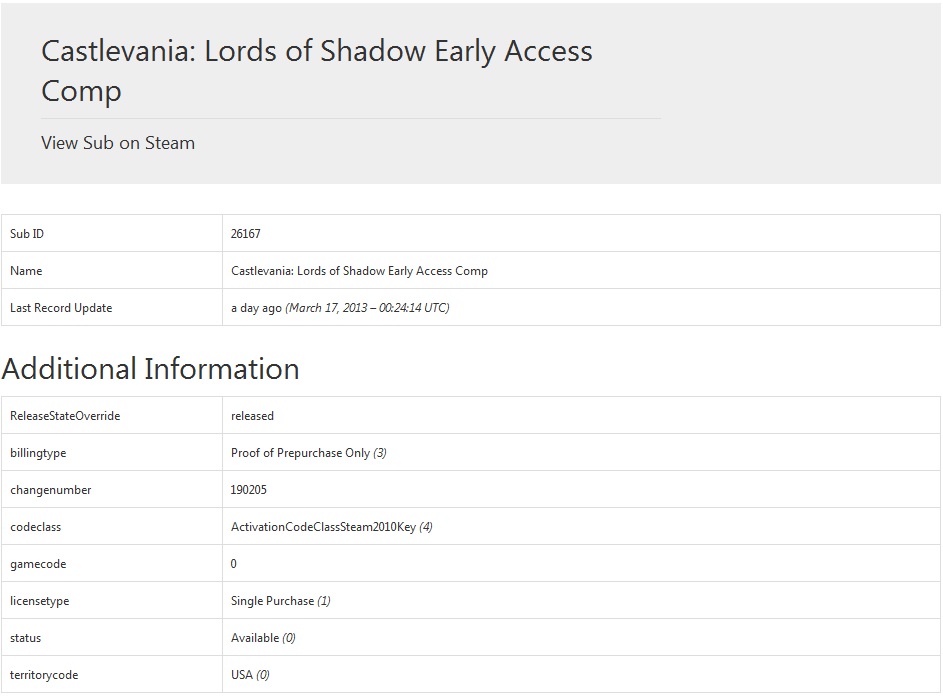
Task: Click the changenumber value 190205
Action: [x=248, y=490]
